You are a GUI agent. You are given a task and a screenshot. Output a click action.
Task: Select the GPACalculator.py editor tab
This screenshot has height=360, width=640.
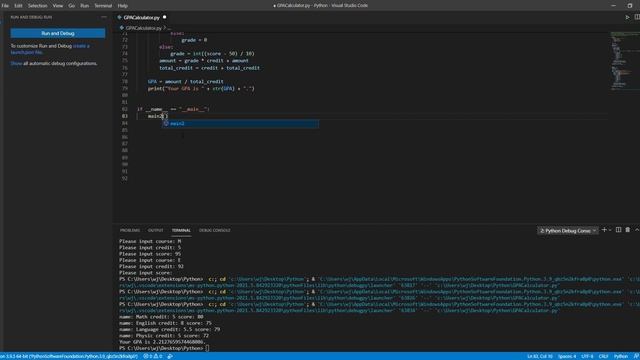pyautogui.click(x=142, y=18)
